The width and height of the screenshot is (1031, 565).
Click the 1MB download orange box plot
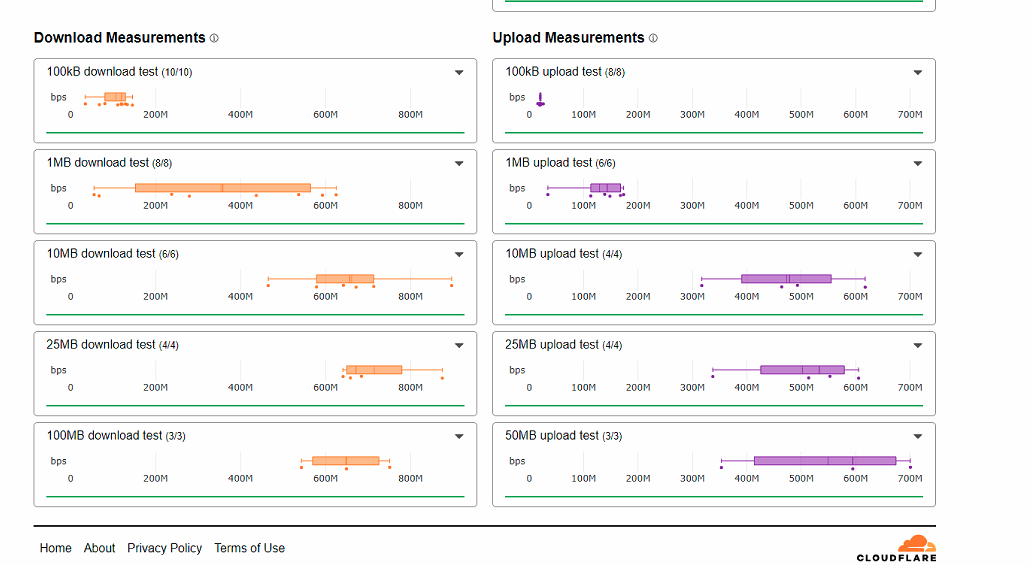(223, 187)
